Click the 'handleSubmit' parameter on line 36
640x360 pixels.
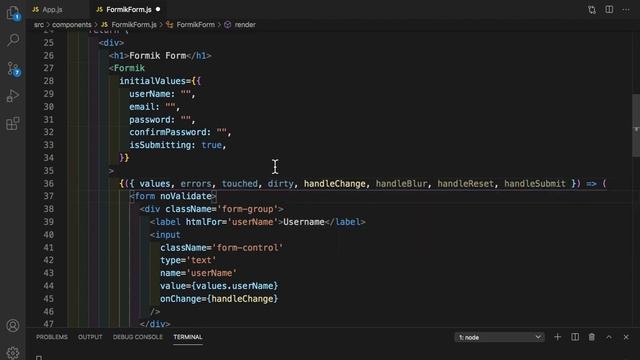[x=535, y=184]
